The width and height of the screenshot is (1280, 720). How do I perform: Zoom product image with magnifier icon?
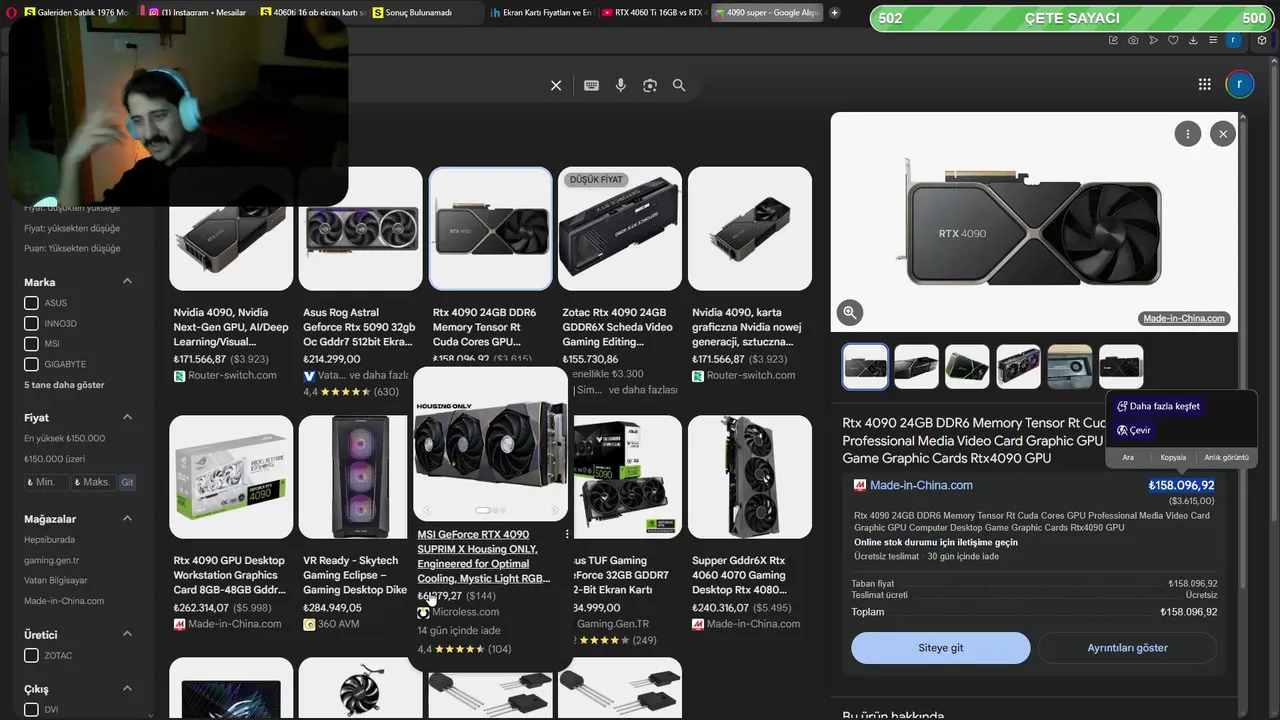pyautogui.click(x=850, y=312)
